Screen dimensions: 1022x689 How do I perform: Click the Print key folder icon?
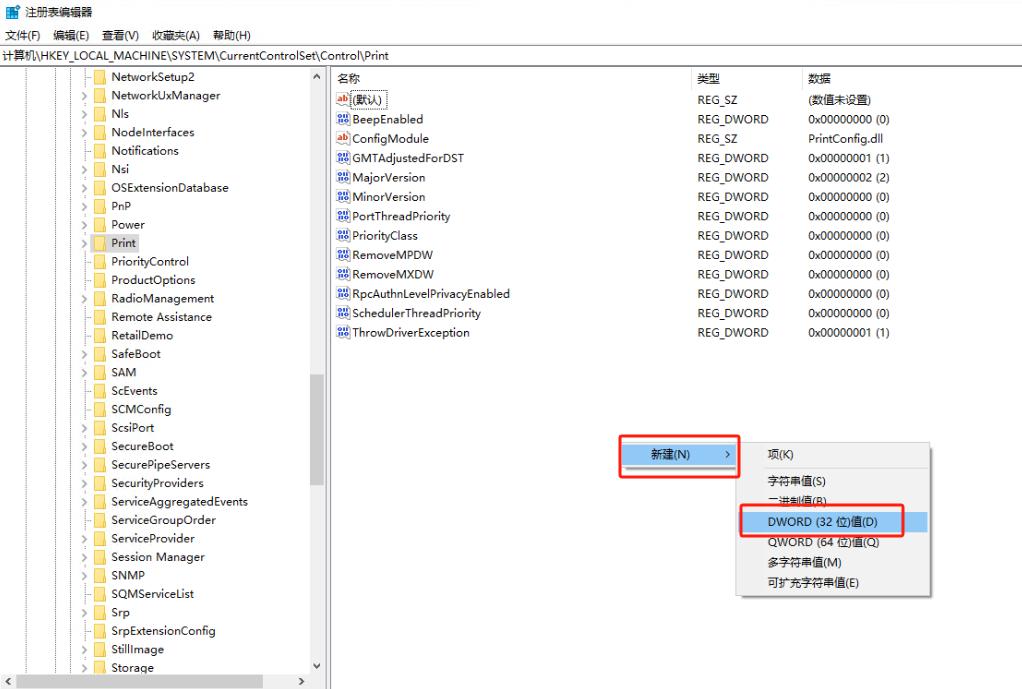pyautogui.click(x=101, y=243)
